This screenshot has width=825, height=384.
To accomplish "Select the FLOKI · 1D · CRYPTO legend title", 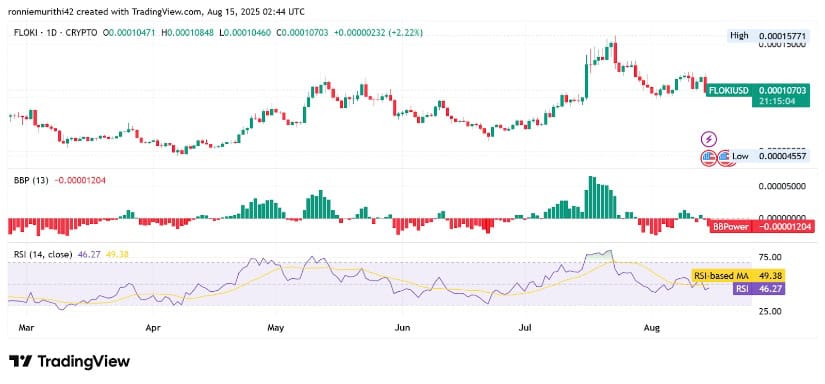I will [55, 33].
